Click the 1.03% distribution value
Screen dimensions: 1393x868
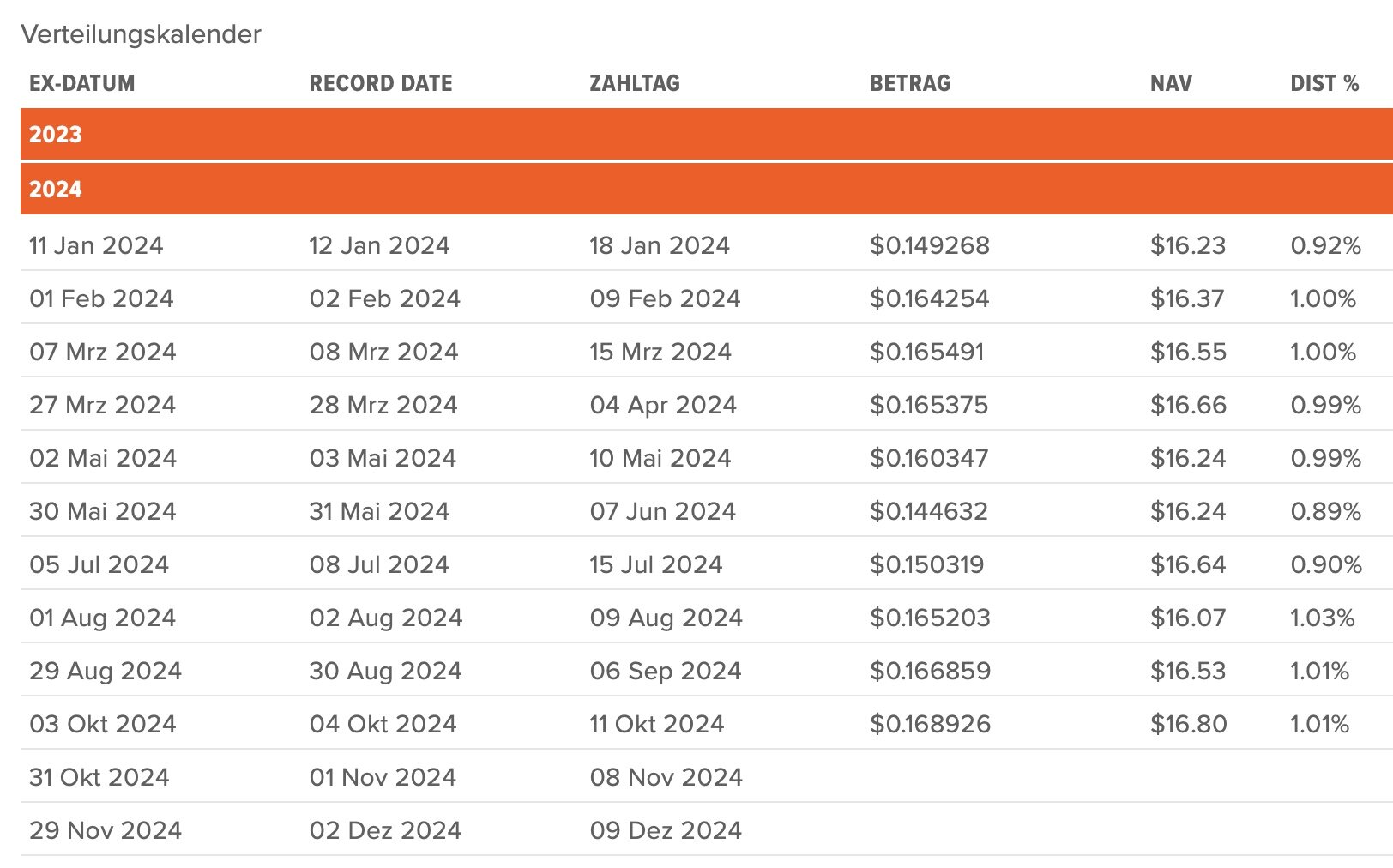1323,618
